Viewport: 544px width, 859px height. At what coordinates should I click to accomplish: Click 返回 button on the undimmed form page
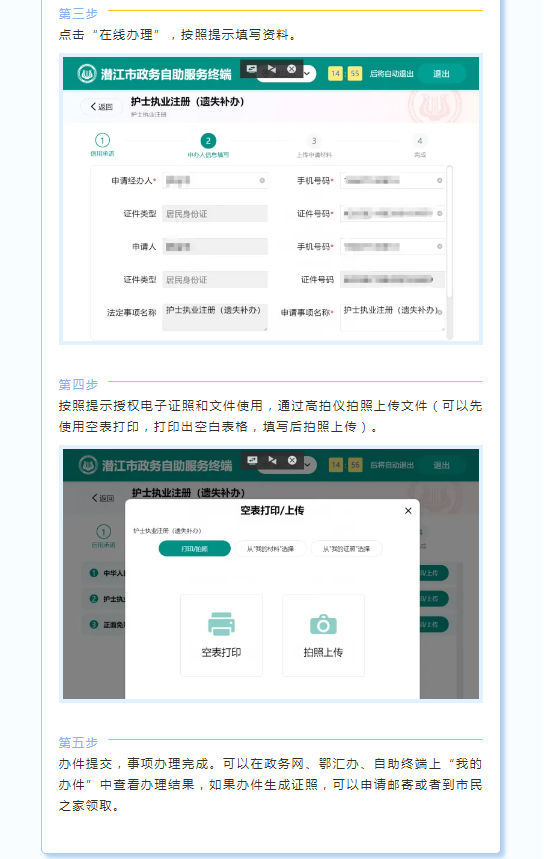click(101, 107)
